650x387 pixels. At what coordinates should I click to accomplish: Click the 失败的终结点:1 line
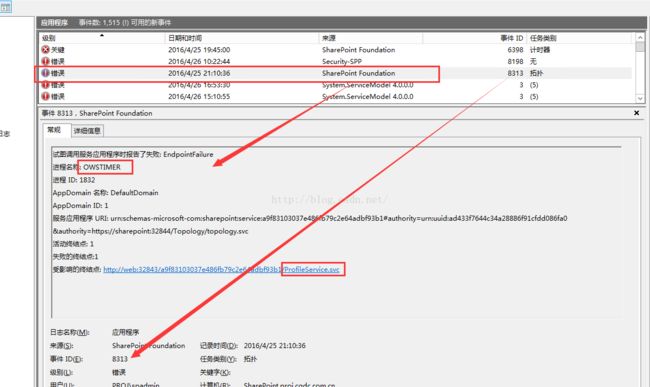coord(75,256)
